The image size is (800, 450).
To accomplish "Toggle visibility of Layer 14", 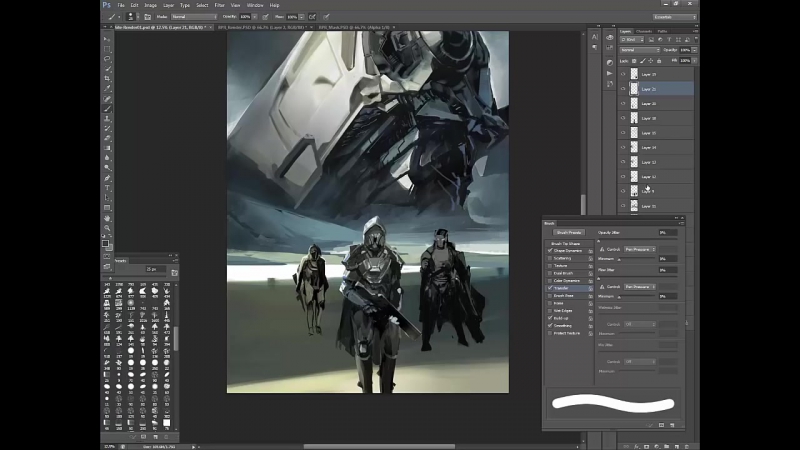I will point(623,147).
